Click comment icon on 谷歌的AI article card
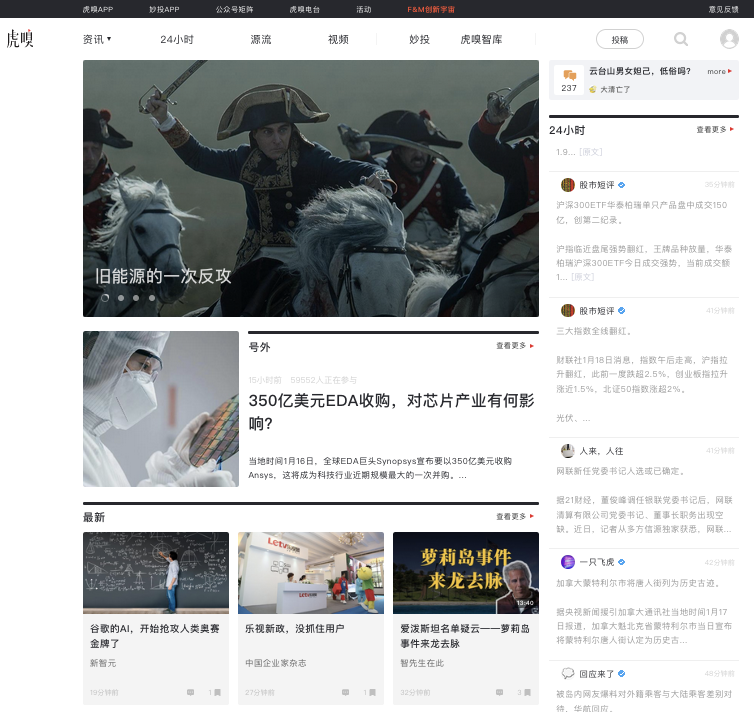The image size is (754, 712). click(x=190, y=692)
